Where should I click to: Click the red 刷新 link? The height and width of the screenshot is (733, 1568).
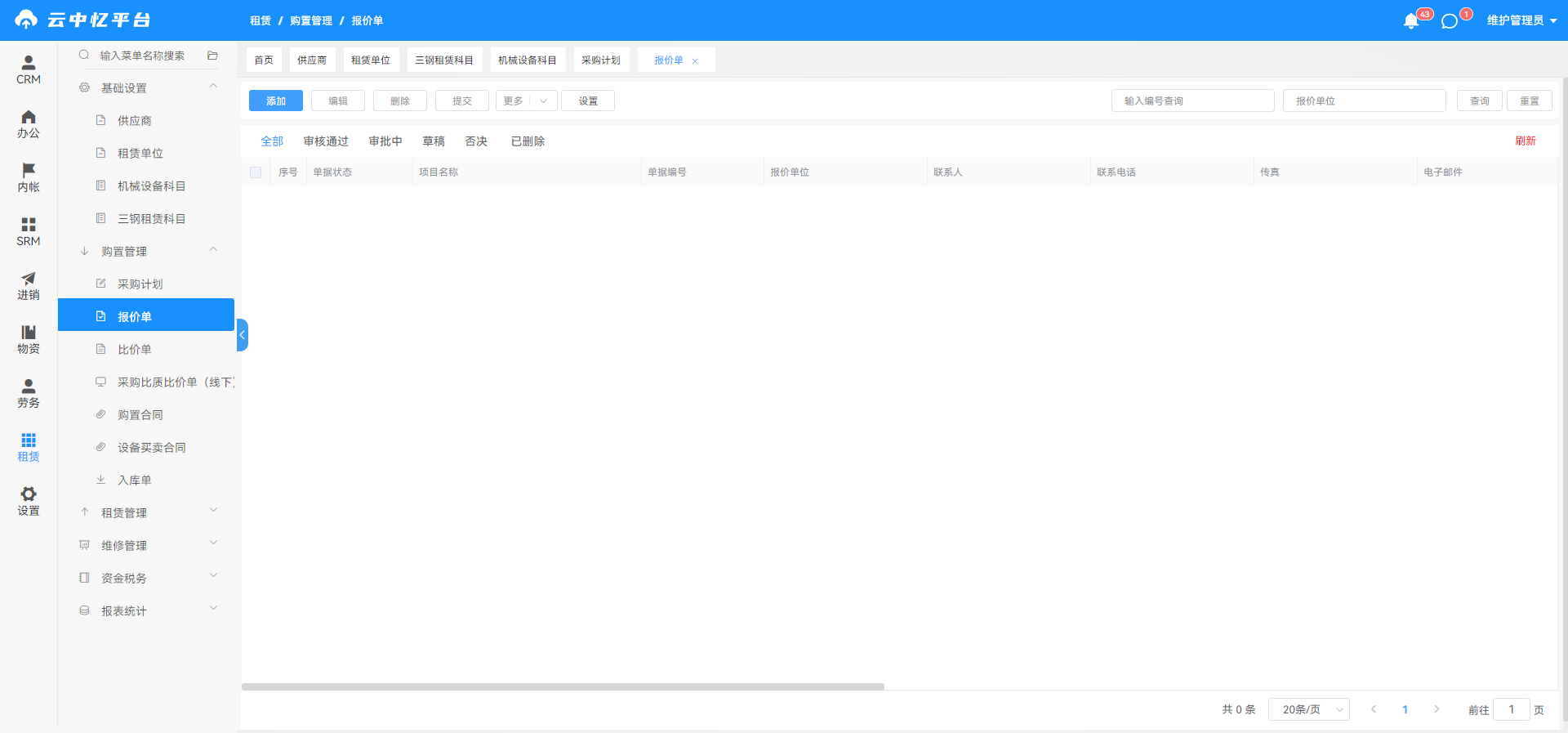(x=1526, y=141)
